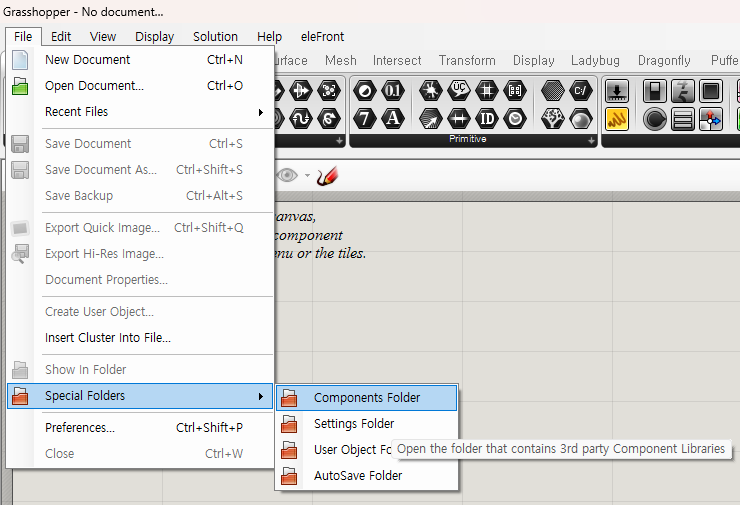Open the Settings Folder entry
This screenshot has width=740, height=505.
pyautogui.click(x=367, y=424)
